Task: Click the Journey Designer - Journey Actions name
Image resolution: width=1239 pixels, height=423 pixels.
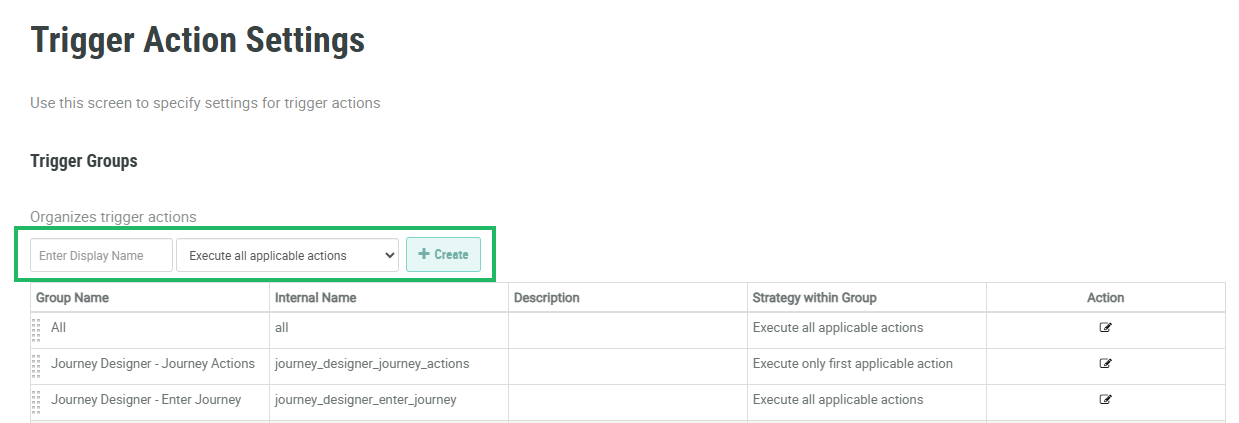Action: (x=153, y=364)
